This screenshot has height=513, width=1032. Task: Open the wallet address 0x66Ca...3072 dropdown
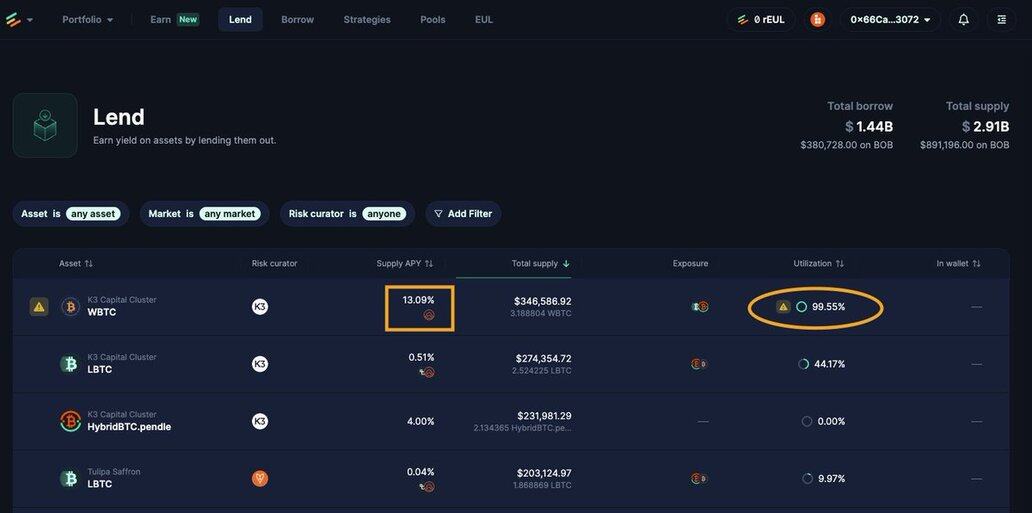[x=890, y=20]
